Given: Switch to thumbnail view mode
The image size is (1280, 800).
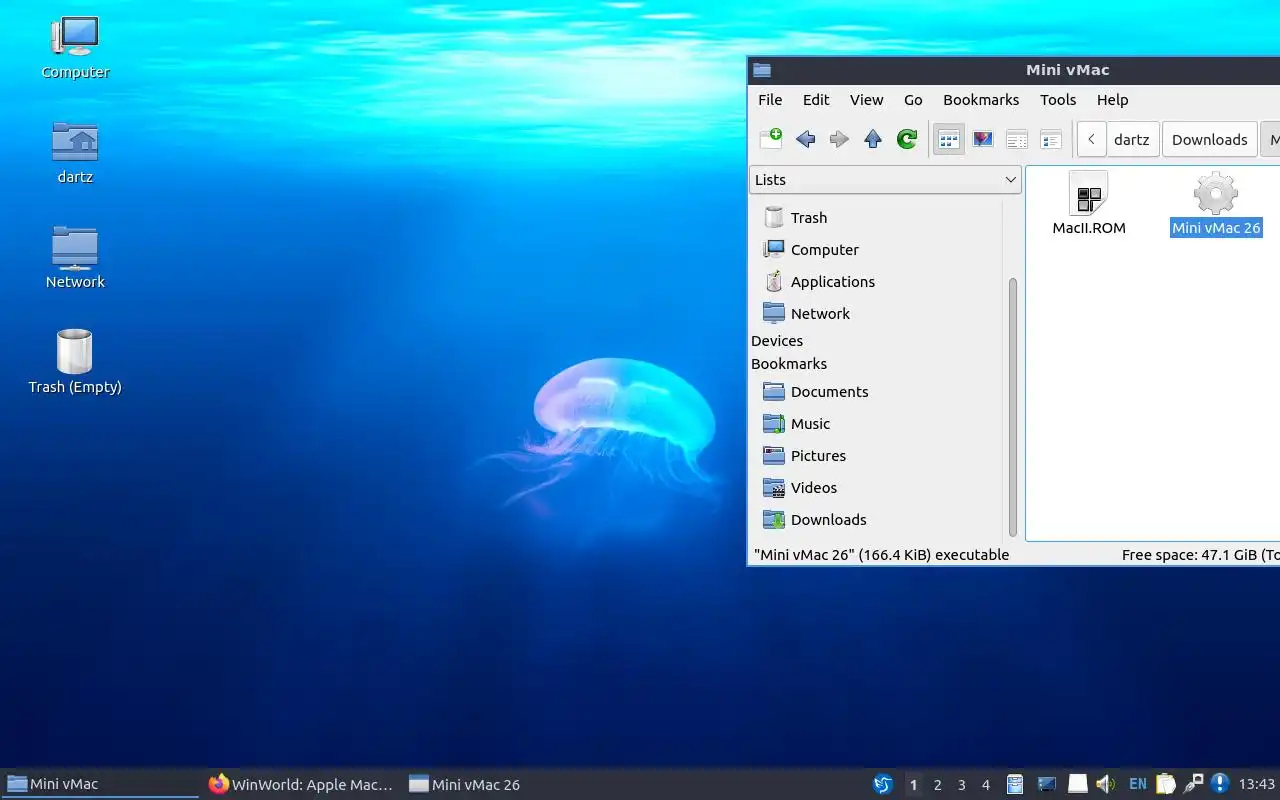Looking at the screenshot, I should [x=983, y=139].
